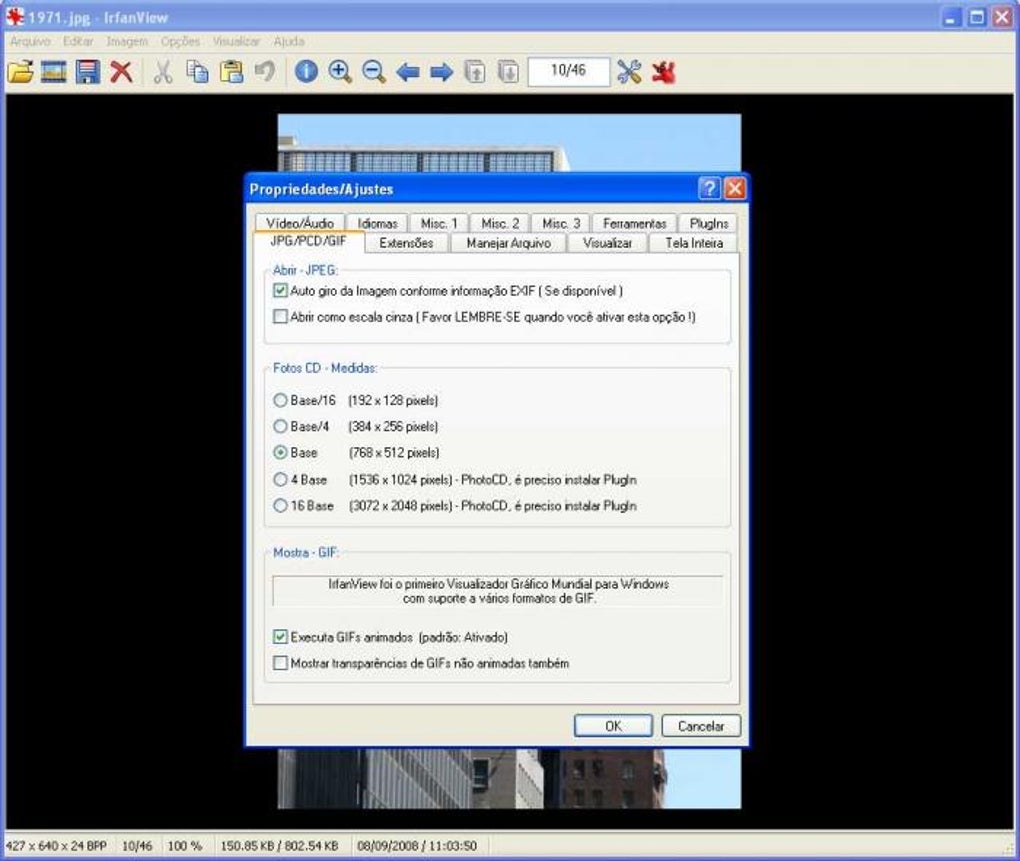The height and width of the screenshot is (861, 1020).
Task: Copy image using the copy icon
Action: click(197, 71)
